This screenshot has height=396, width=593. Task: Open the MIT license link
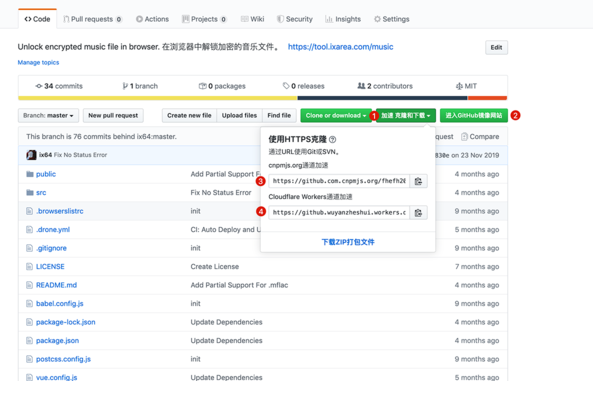(x=466, y=86)
